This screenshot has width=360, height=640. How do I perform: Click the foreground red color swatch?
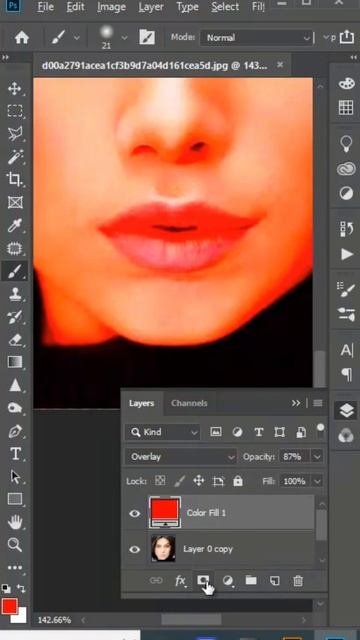coord(9,606)
